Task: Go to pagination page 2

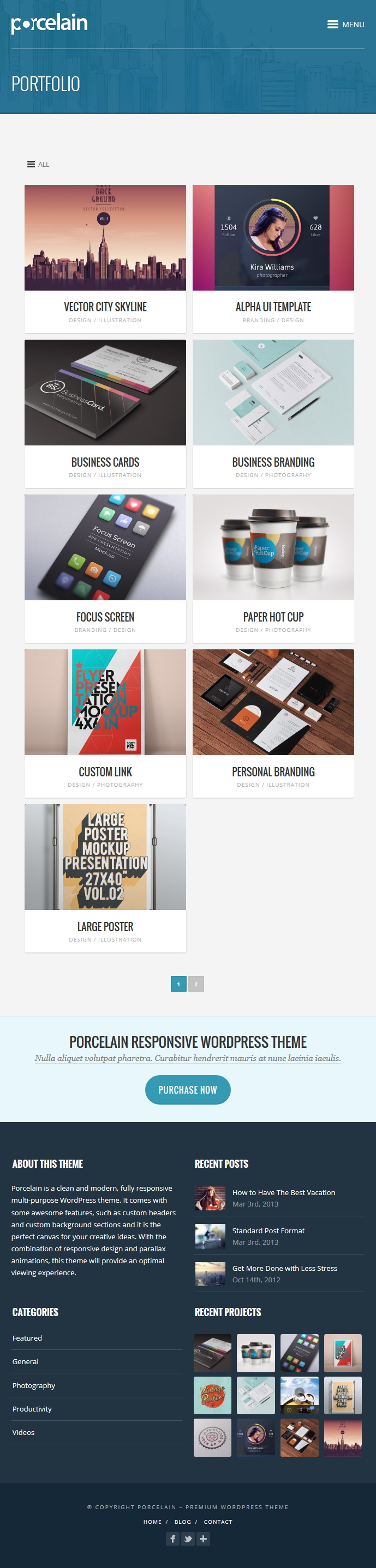Action: tap(195, 984)
